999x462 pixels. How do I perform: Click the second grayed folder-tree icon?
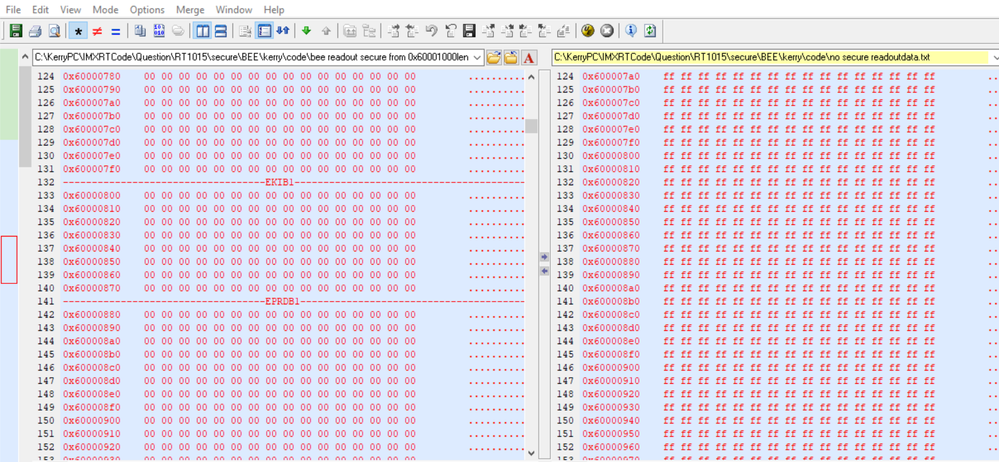pos(369,31)
